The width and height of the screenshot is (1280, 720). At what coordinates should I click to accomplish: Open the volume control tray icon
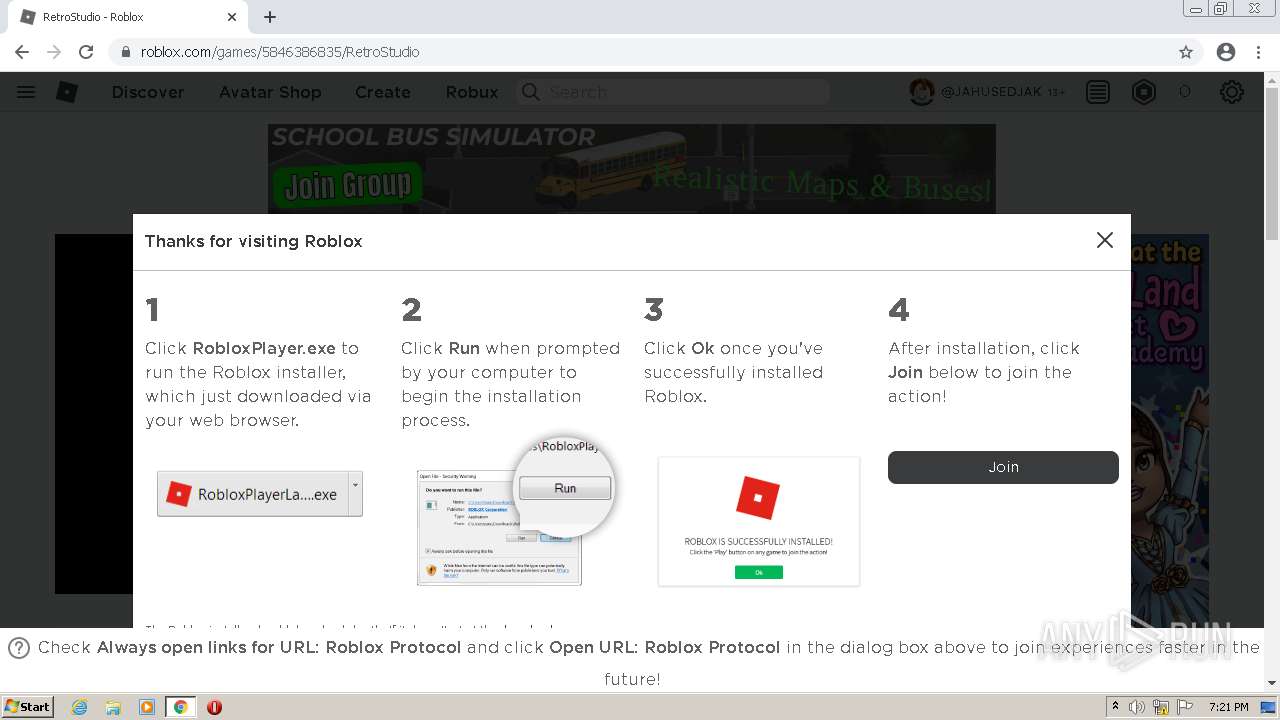click(x=1138, y=707)
